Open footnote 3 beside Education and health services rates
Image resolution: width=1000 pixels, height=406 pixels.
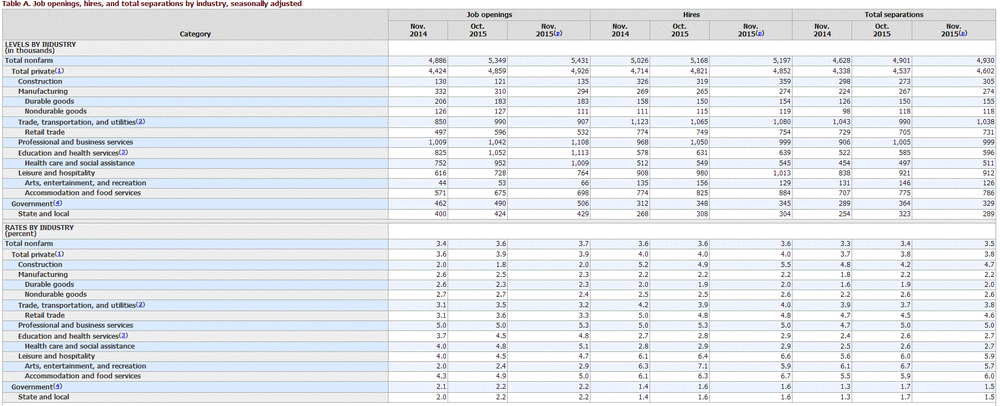tap(123, 335)
